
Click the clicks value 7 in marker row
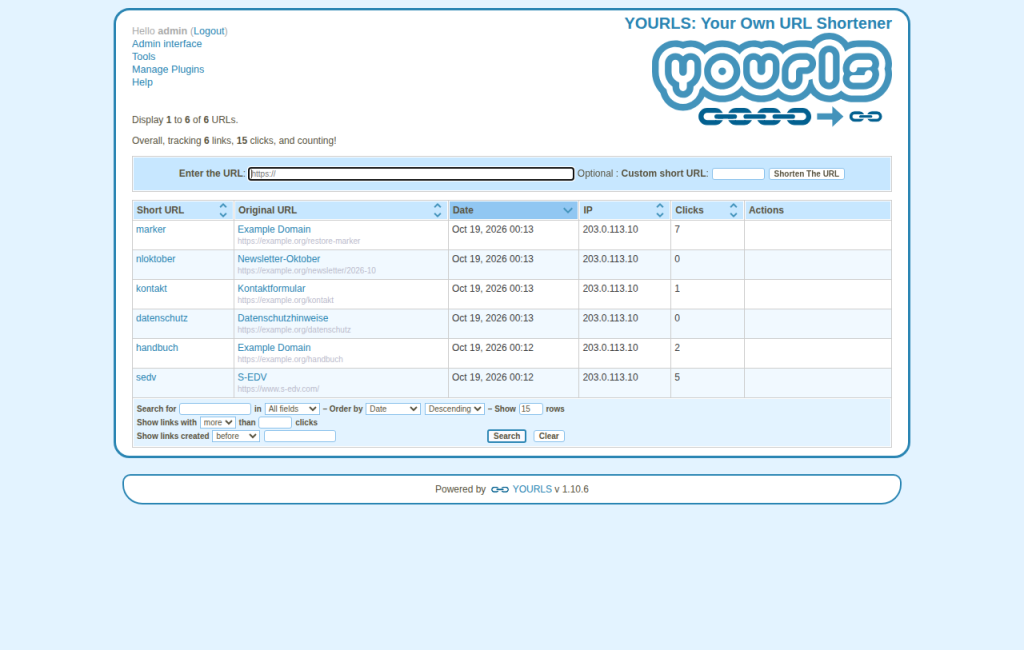pos(677,229)
